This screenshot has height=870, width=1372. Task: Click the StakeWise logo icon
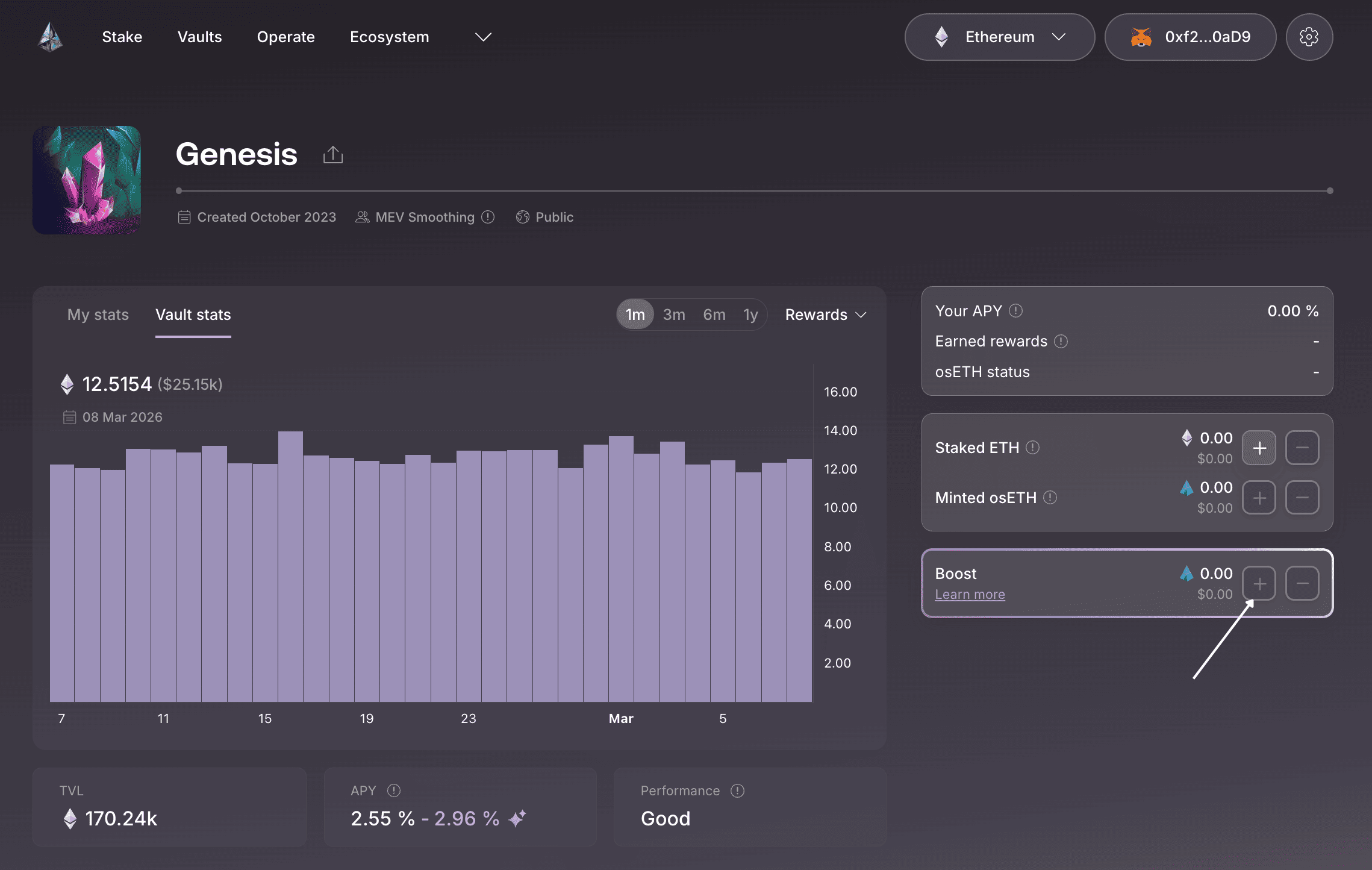point(51,37)
